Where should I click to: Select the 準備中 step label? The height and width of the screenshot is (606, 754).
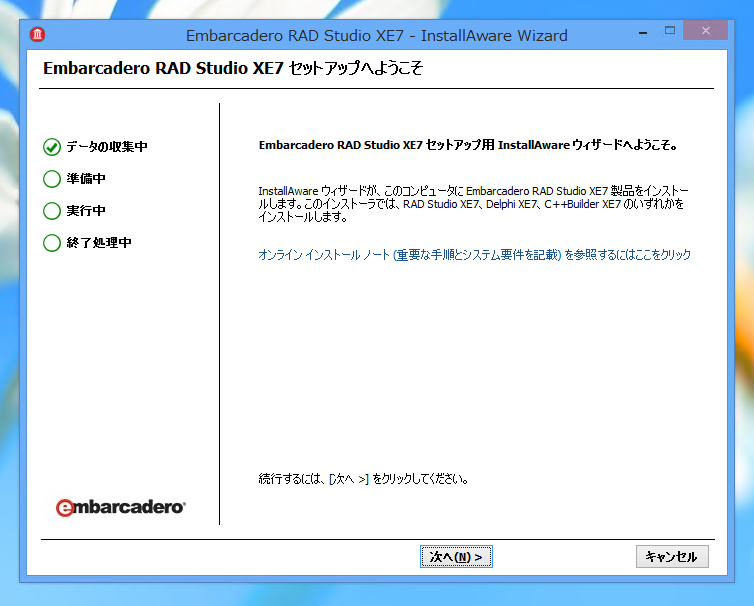tap(86, 178)
